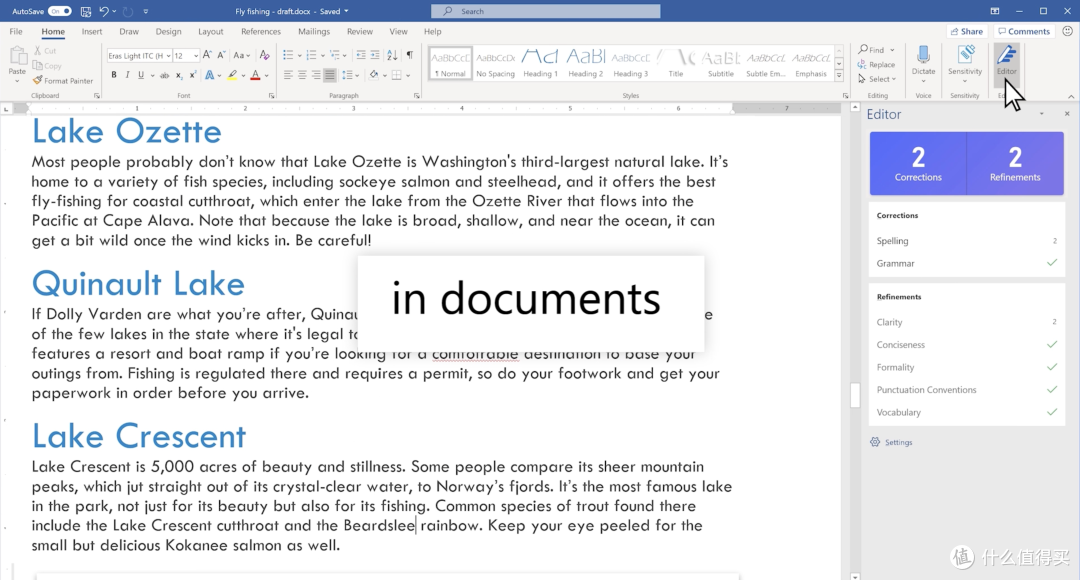Show the 2 Corrections card
Viewport: 1080px width, 580px height.
point(917,163)
